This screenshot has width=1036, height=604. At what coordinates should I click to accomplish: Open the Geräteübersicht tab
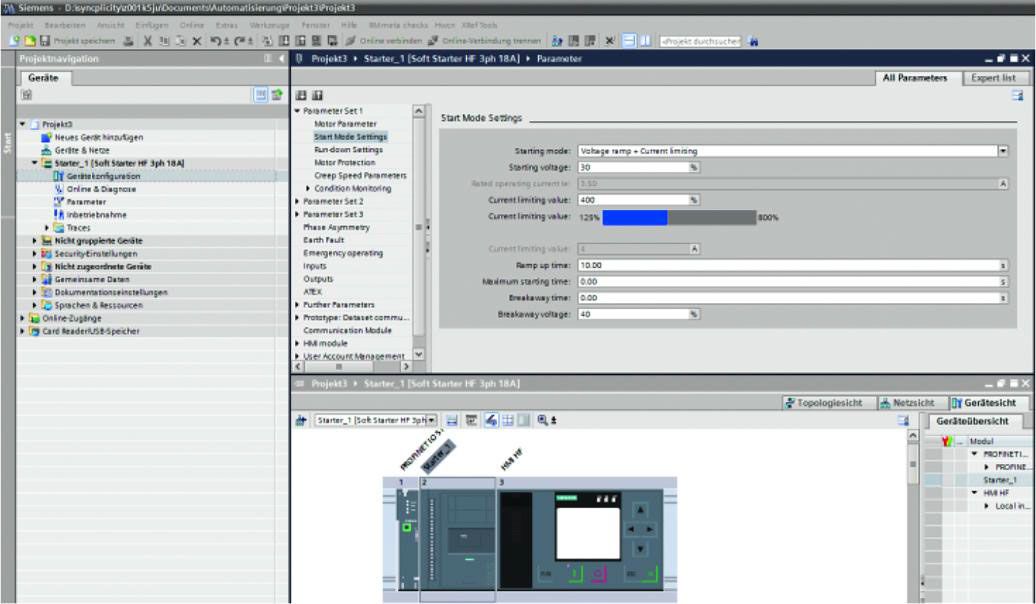coord(972,422)
